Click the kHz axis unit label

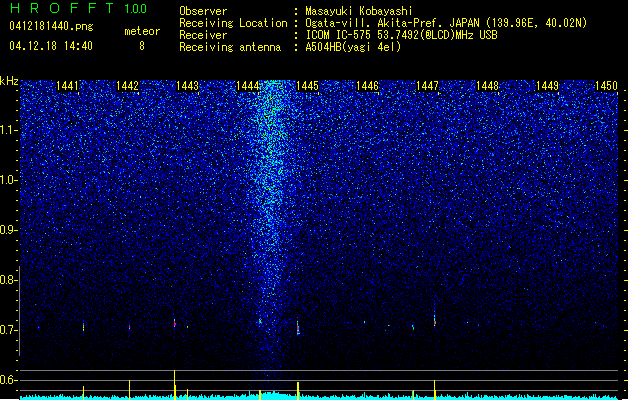[9, 81]
